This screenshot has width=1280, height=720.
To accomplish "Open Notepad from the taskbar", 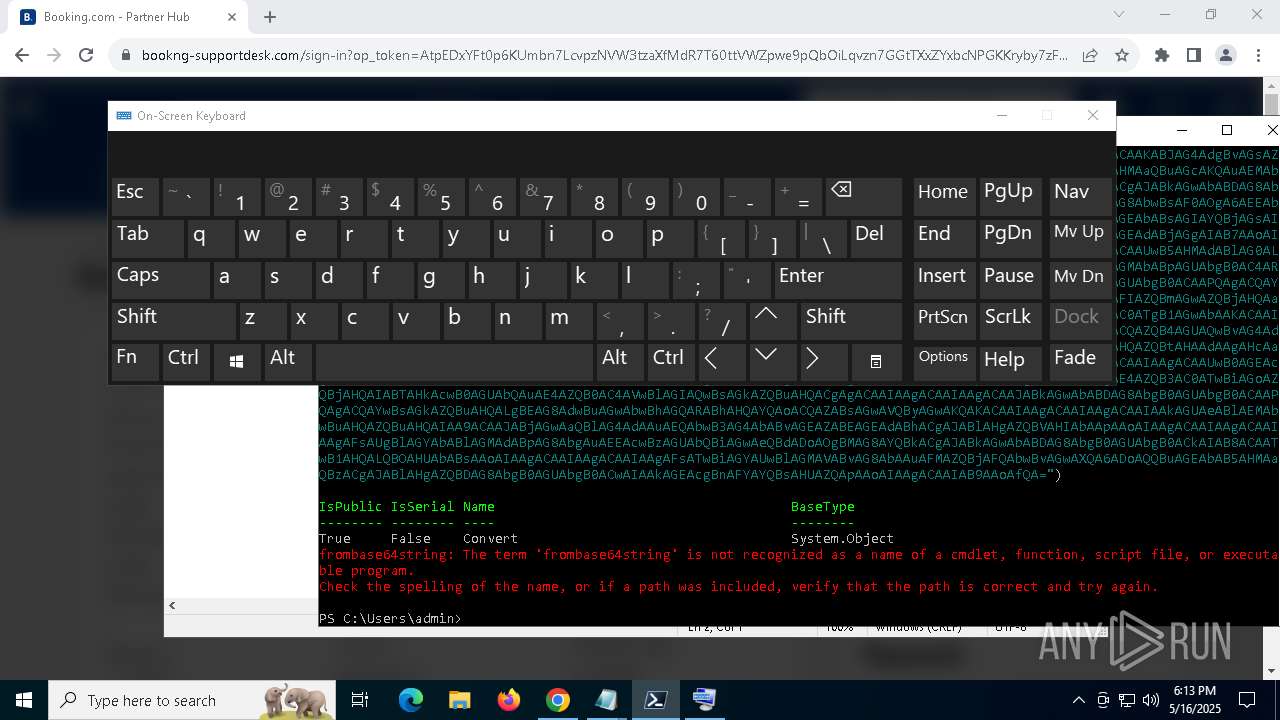I will click(607, 700).
